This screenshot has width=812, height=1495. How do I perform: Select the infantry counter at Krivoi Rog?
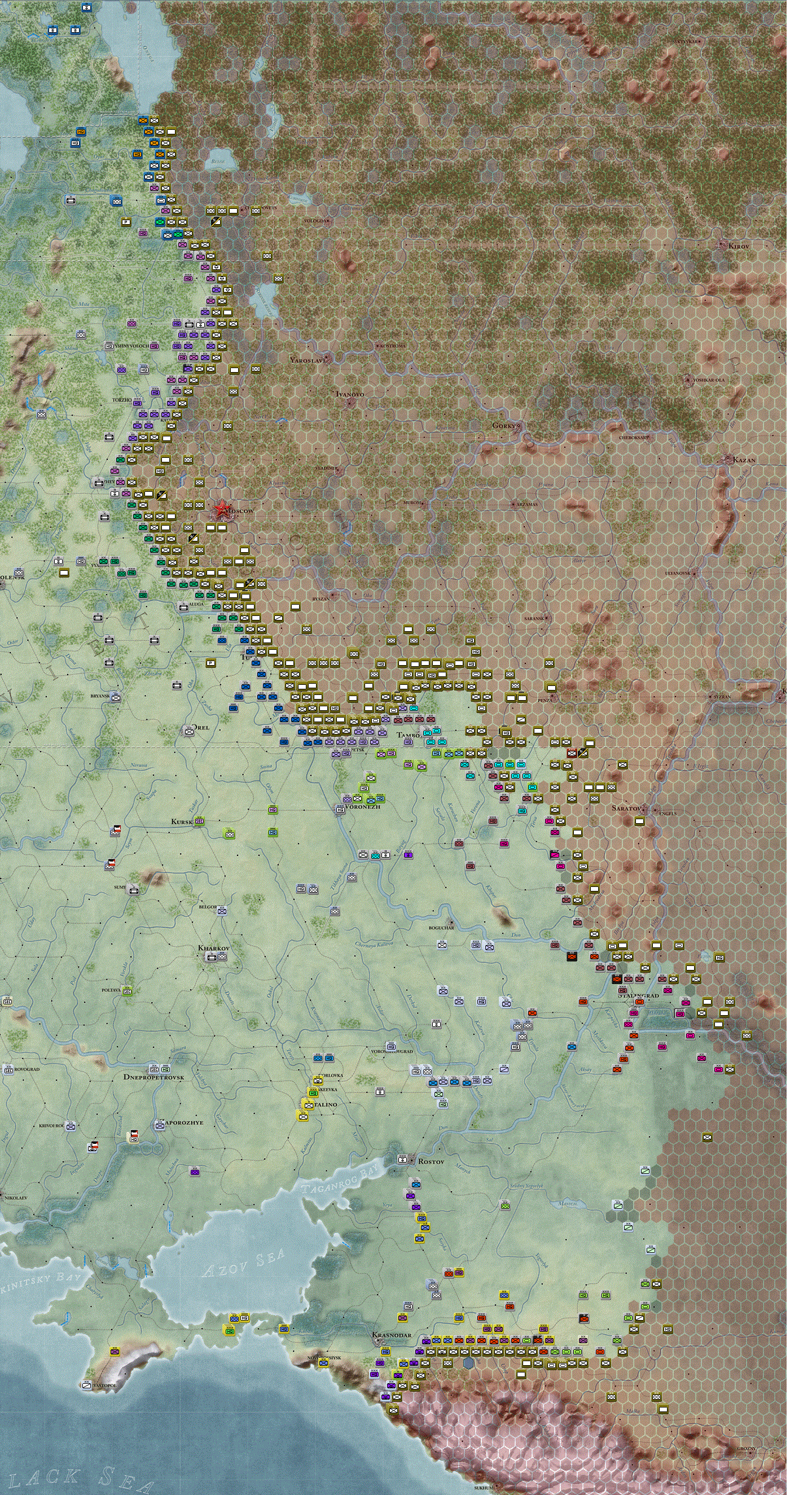[x=70, y=1126]
